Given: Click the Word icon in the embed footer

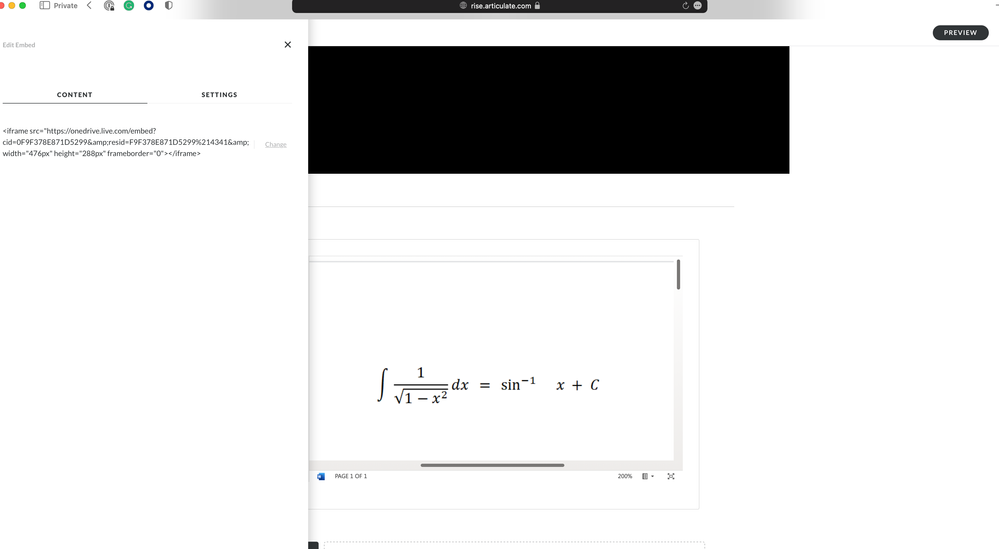Looking at the screenshot, I should pyautogui.click(x=321, y=476).
